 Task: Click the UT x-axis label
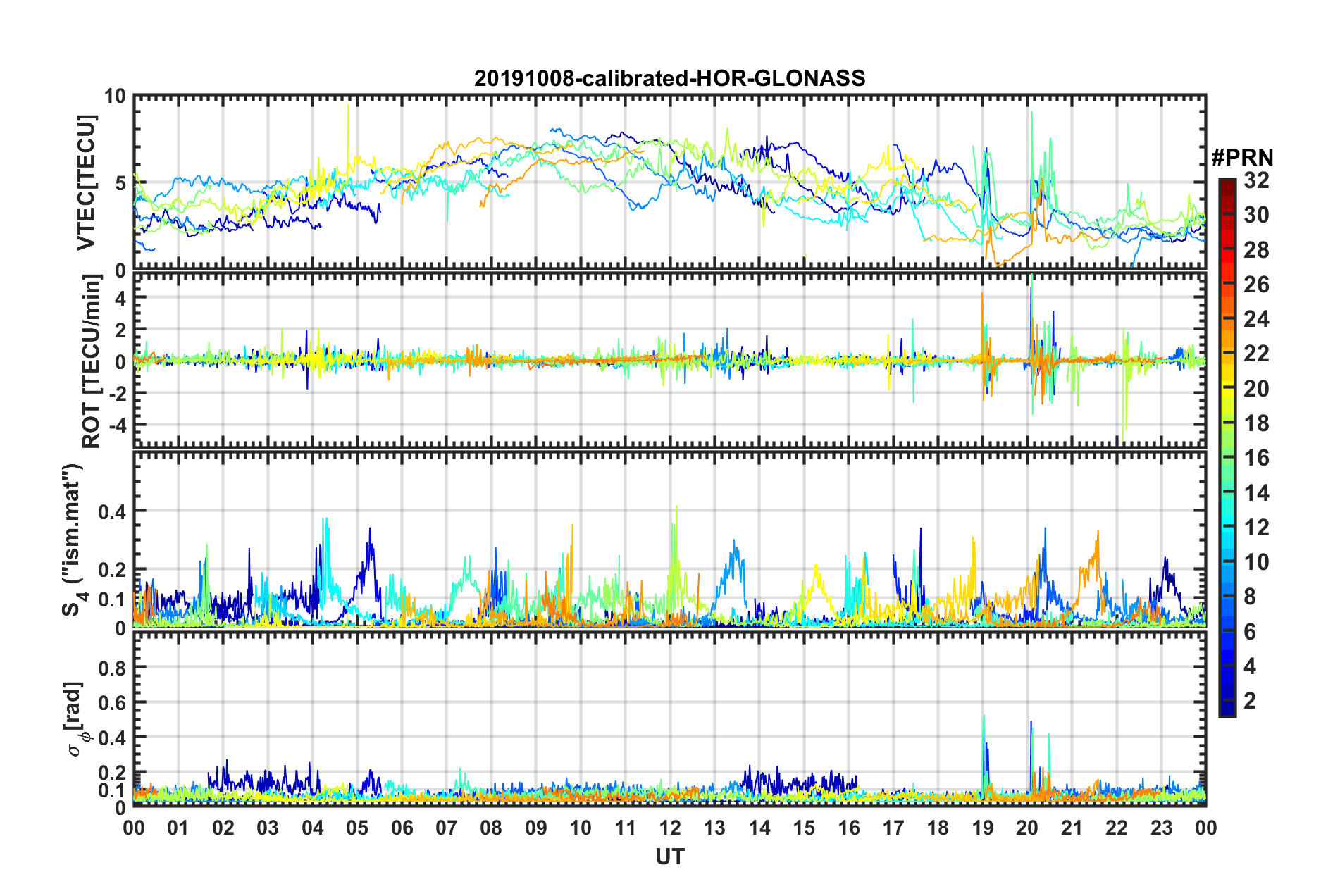click(x=669, y=857)
